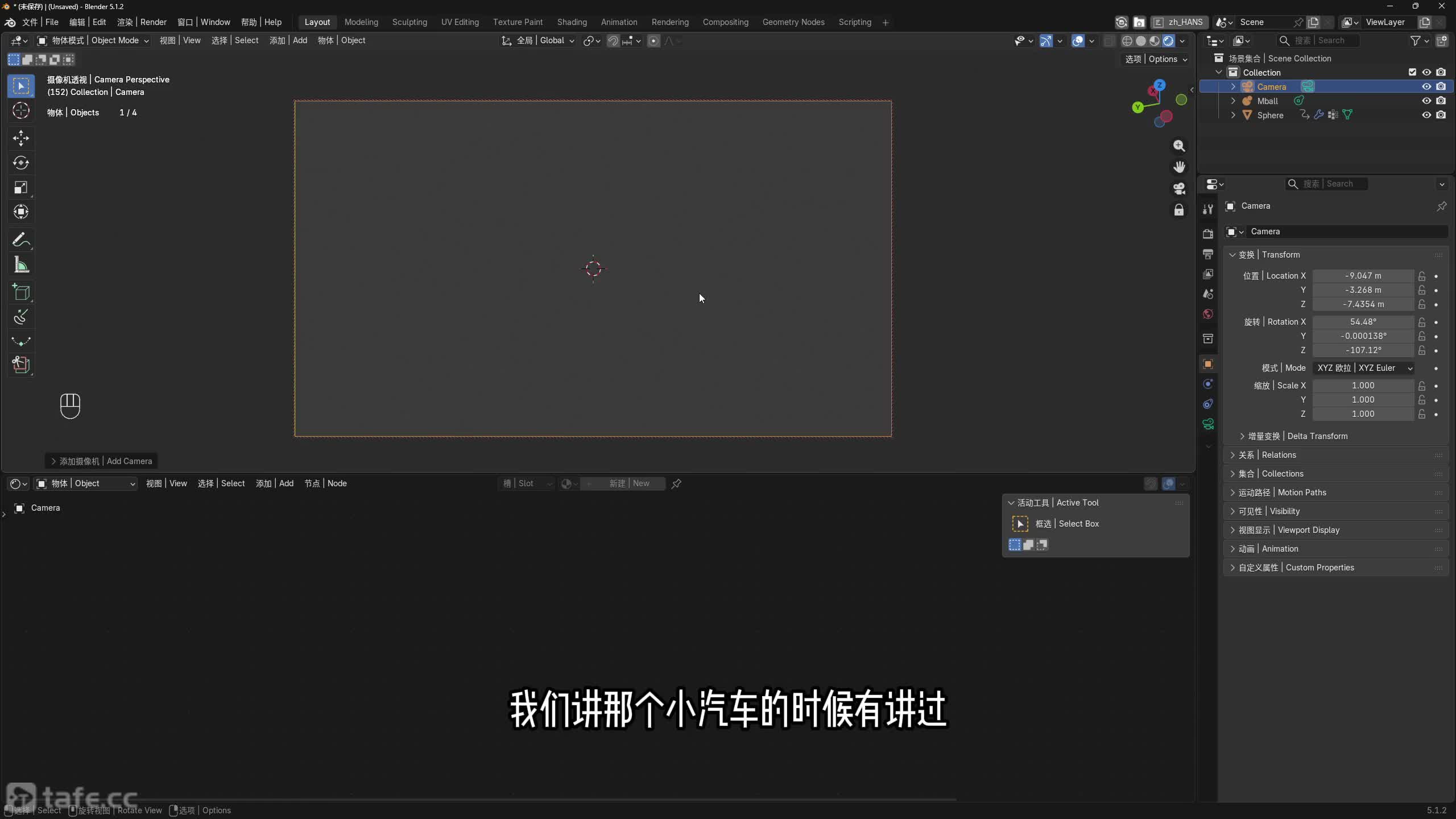Uncheck Collection exclude checkbox
This screenshot has height=819, width=1456.
click(1412, 72)
